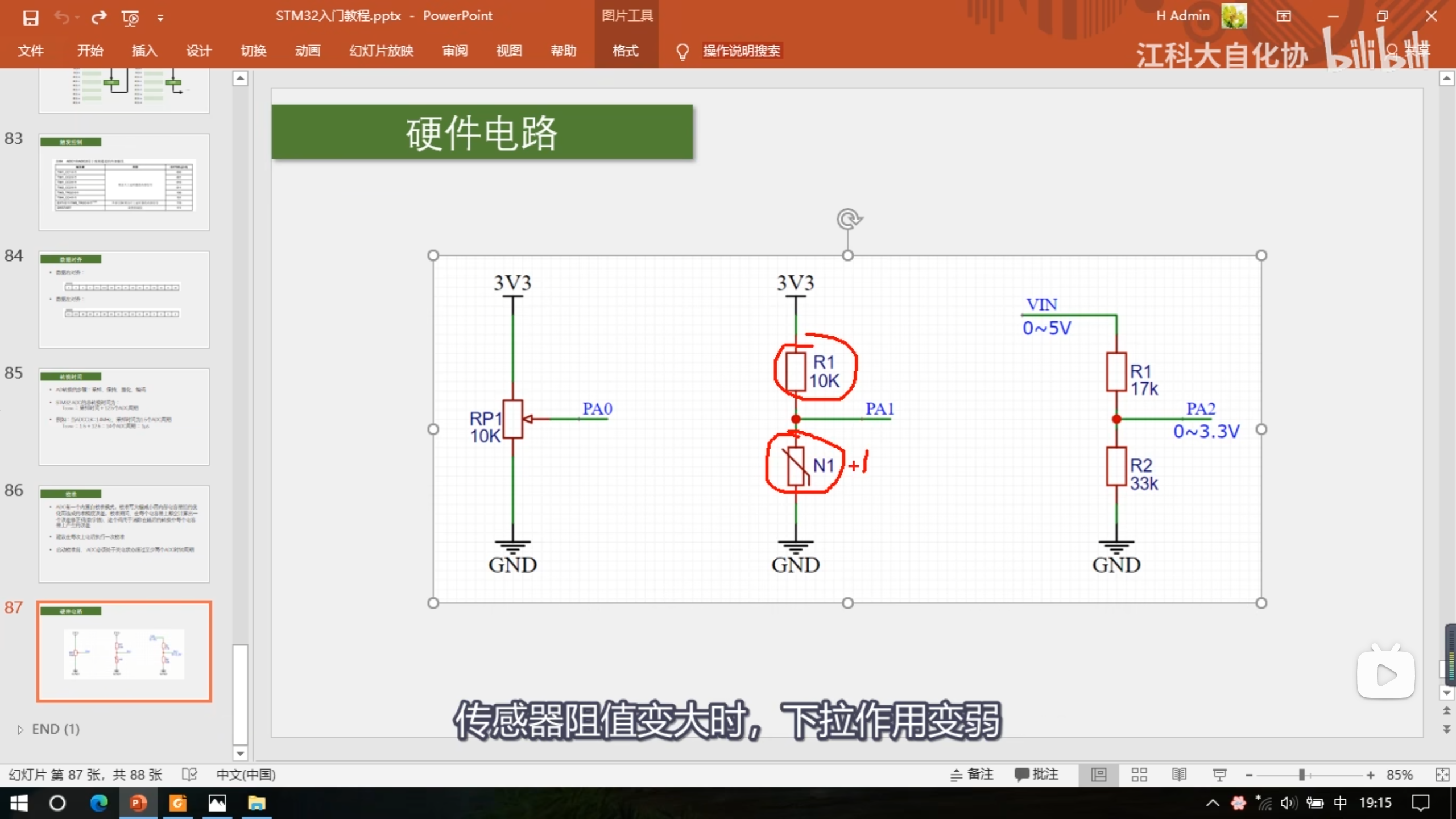Open PowerPoint from the Windows taskbar
Image resolution: width=1456 pixels, height=819 pixels.
138,803
